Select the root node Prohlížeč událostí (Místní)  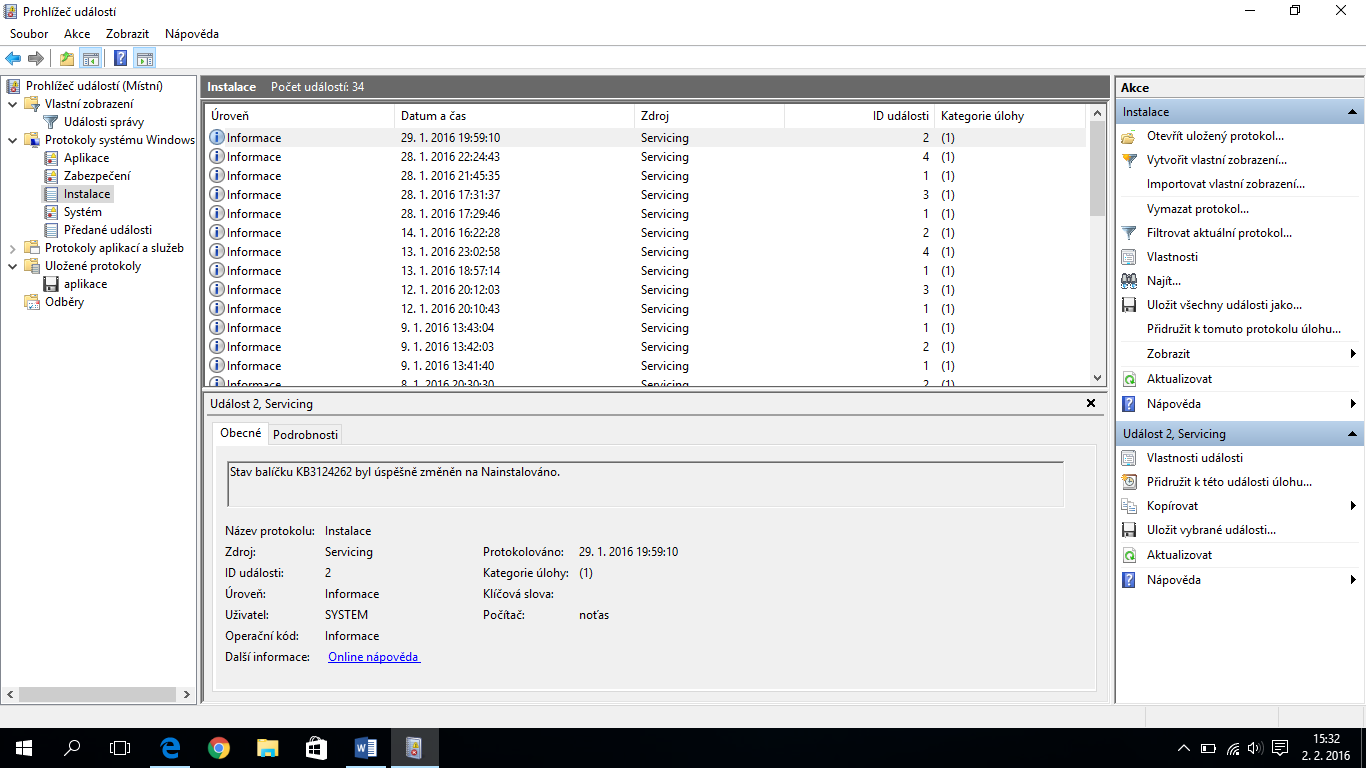click(x=94, y=86)
